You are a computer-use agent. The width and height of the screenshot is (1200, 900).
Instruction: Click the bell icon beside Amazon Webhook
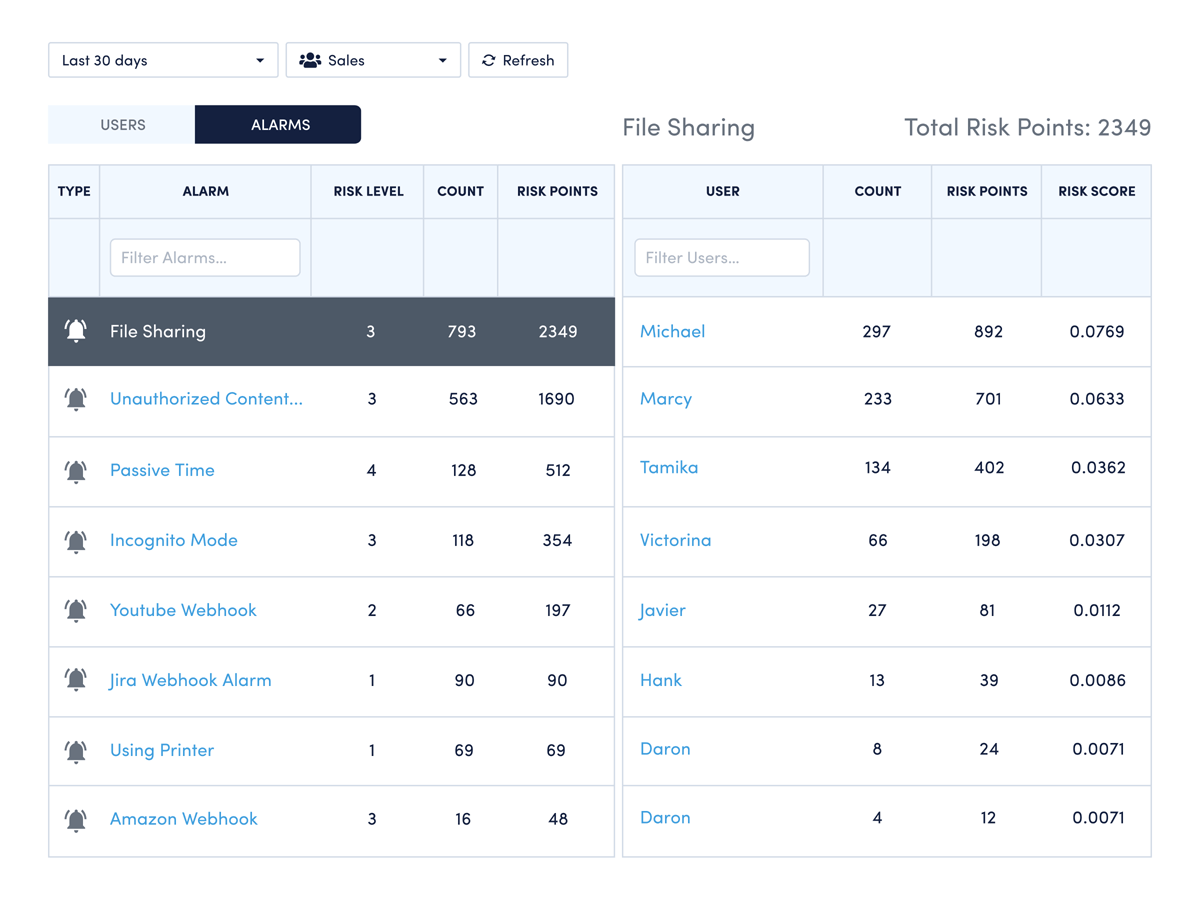(76, 819)
